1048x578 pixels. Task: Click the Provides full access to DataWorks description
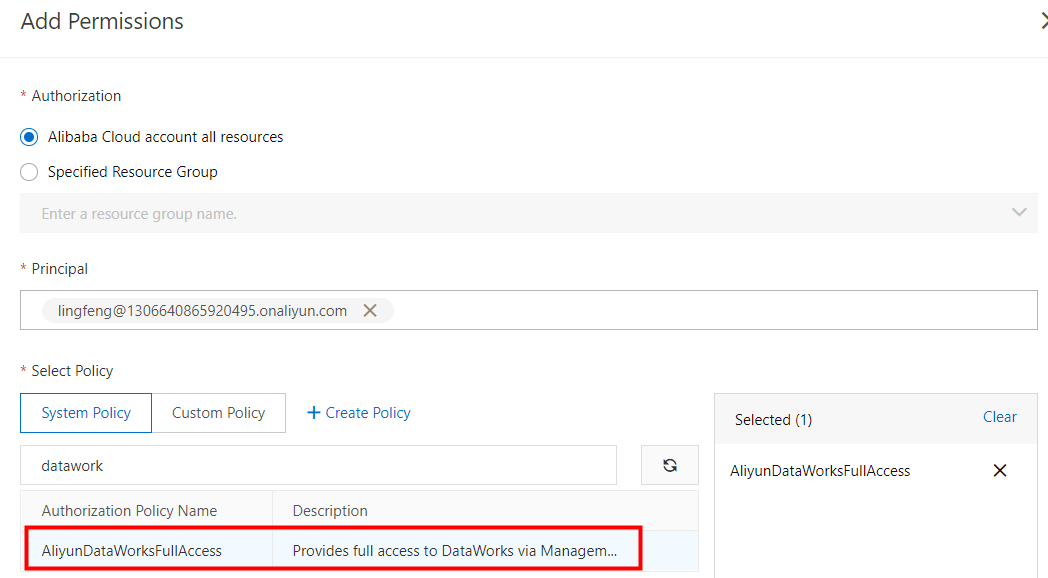(454, 551)
